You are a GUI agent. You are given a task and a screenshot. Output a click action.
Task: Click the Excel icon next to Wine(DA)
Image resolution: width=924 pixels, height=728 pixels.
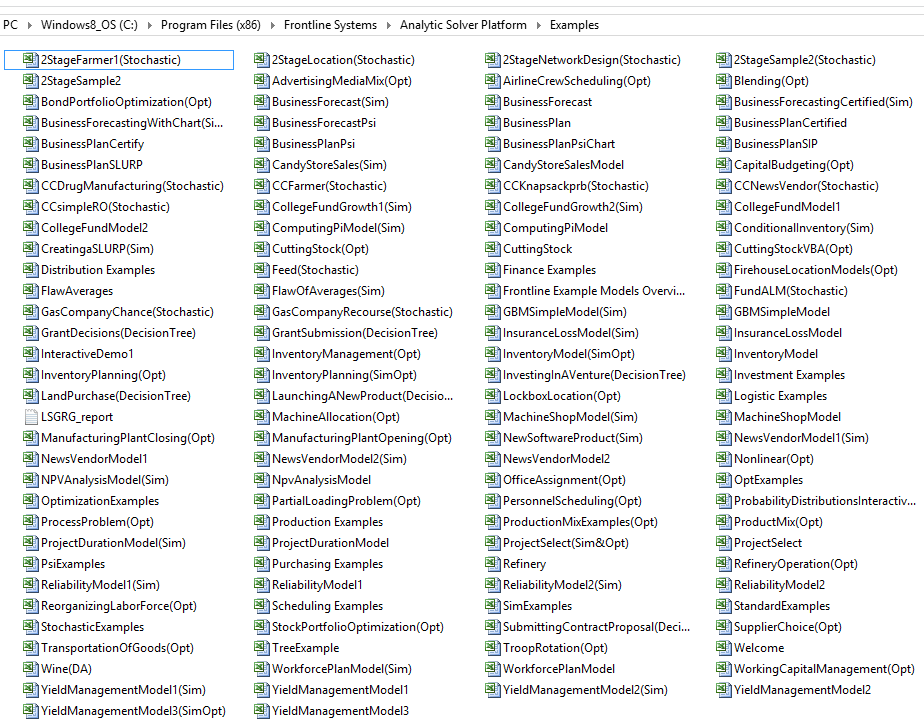30,669
